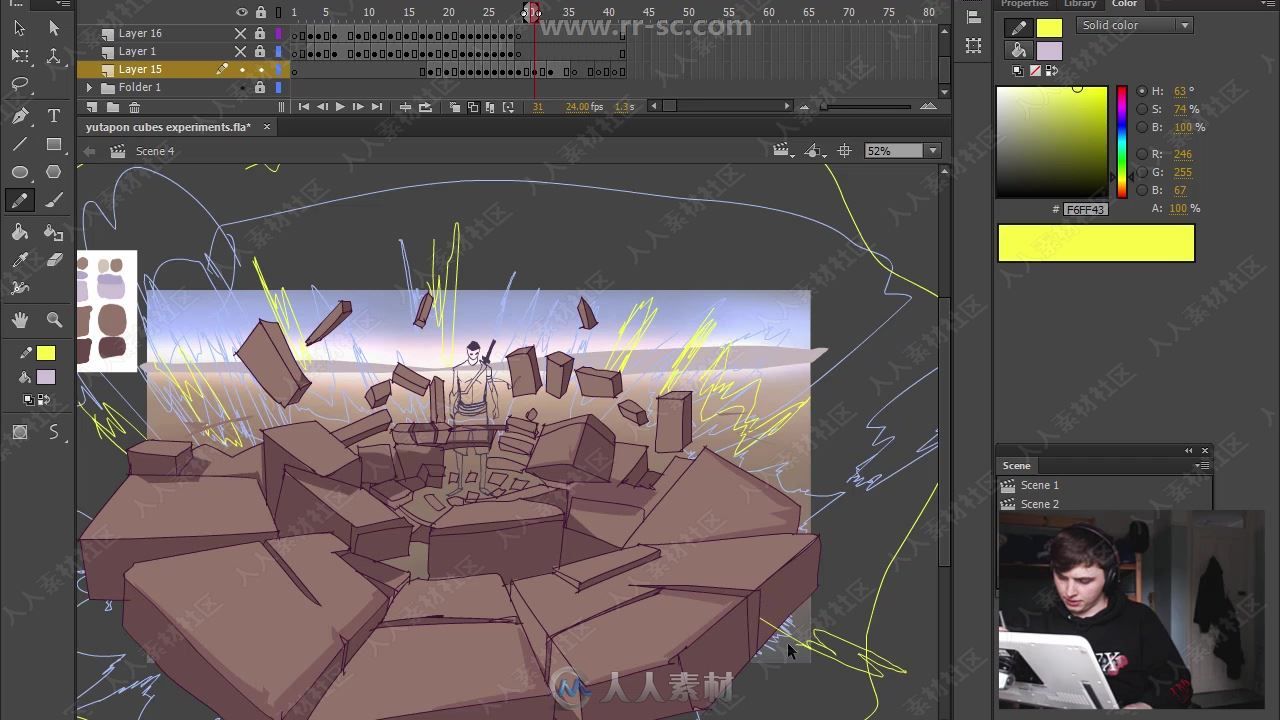Select the Hand tool

[x=20, y=320]
